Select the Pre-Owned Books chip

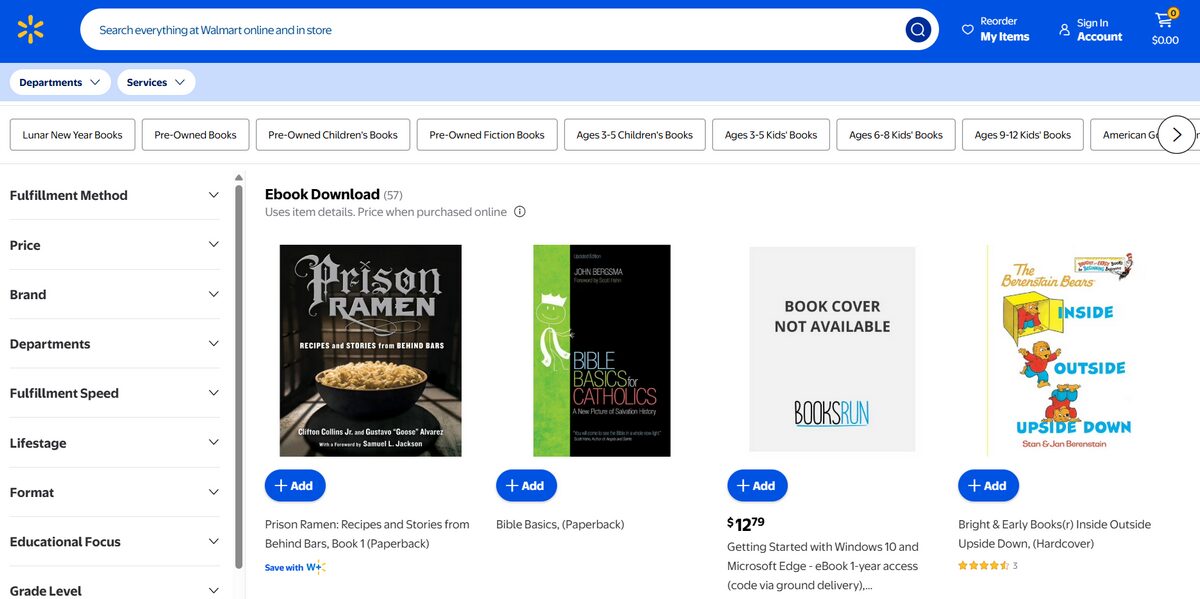tap(195, 135)
